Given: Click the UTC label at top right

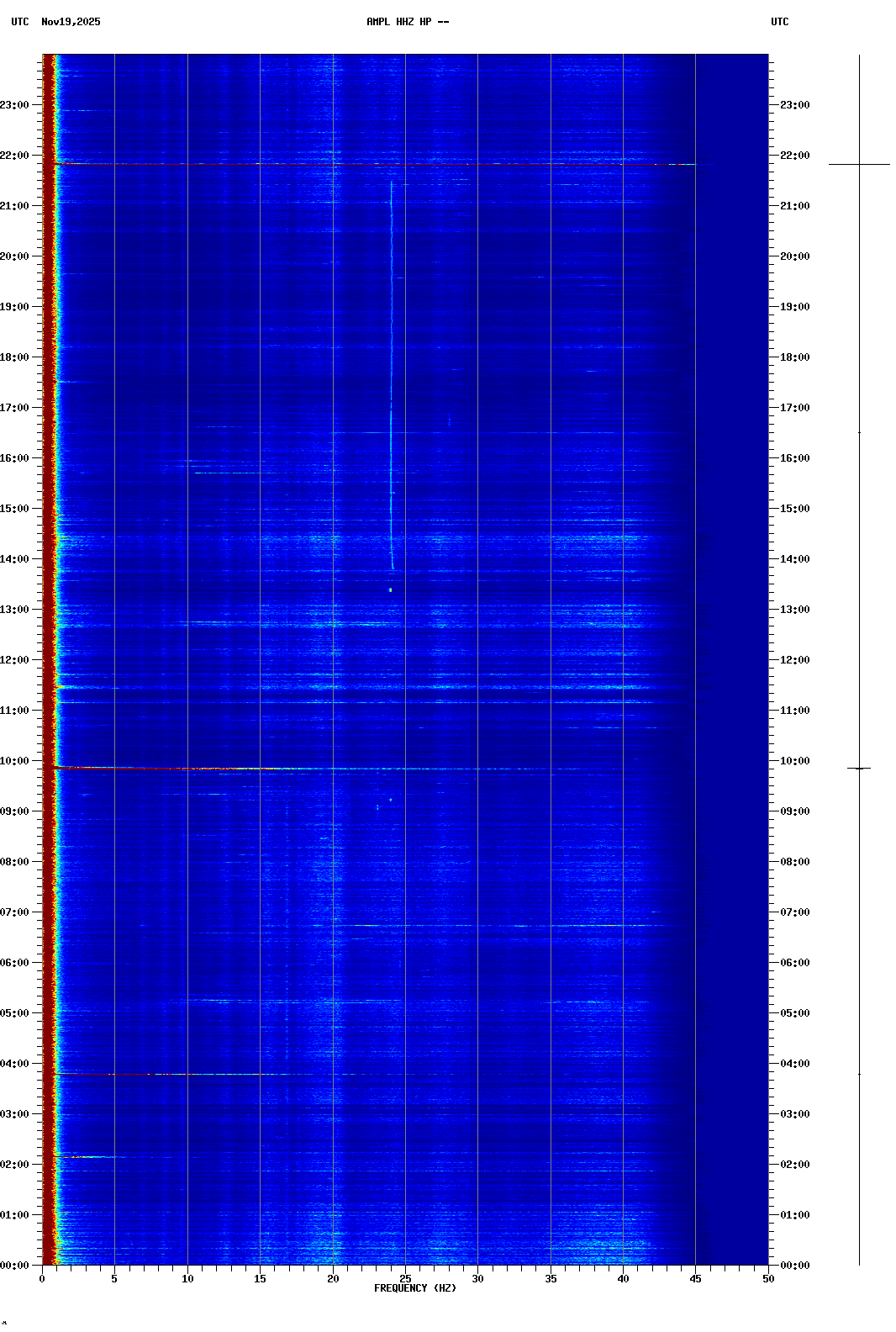Looking at the screenshot, I should tap(779, 22).
